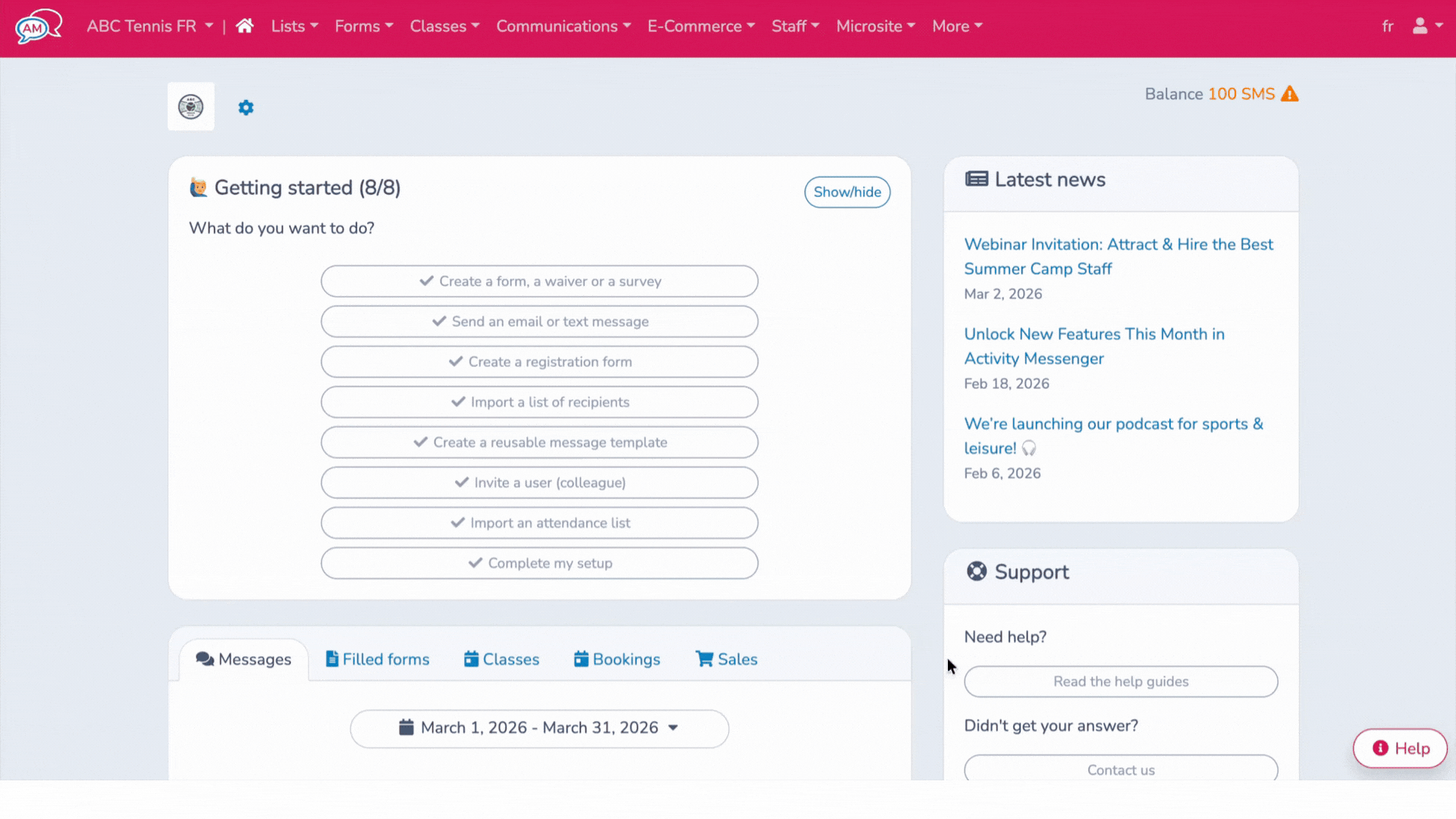The width and height of the screenshot is (1456, 819).
Task: Click the newspaper icon beside Latest news
Action: click(x=976, y=179)
